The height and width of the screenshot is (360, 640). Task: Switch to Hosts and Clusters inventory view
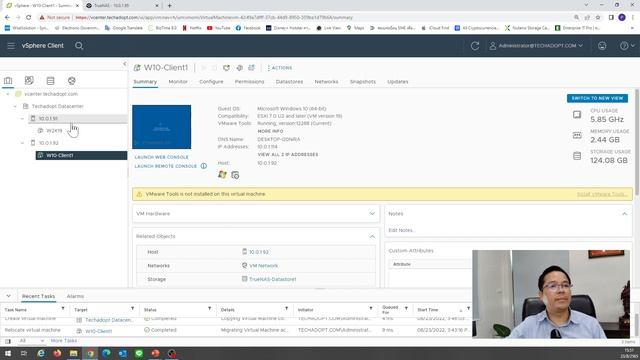point(8,80)
